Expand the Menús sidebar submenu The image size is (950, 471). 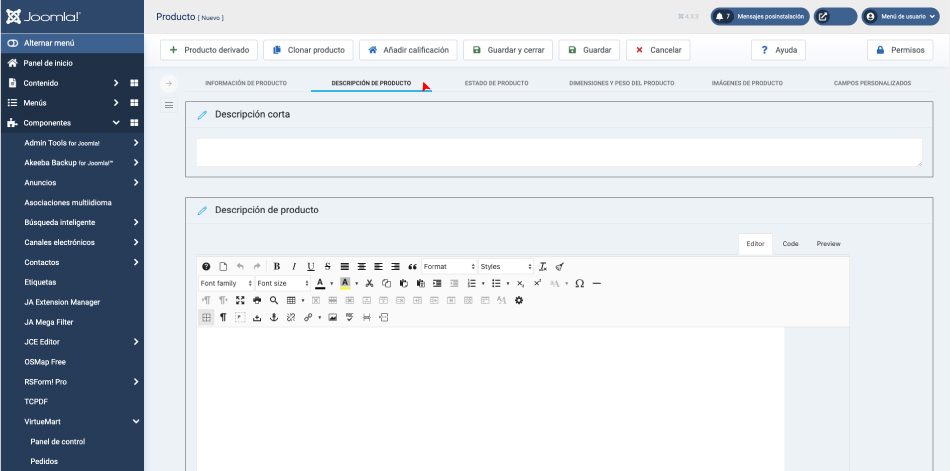(116, 103)
